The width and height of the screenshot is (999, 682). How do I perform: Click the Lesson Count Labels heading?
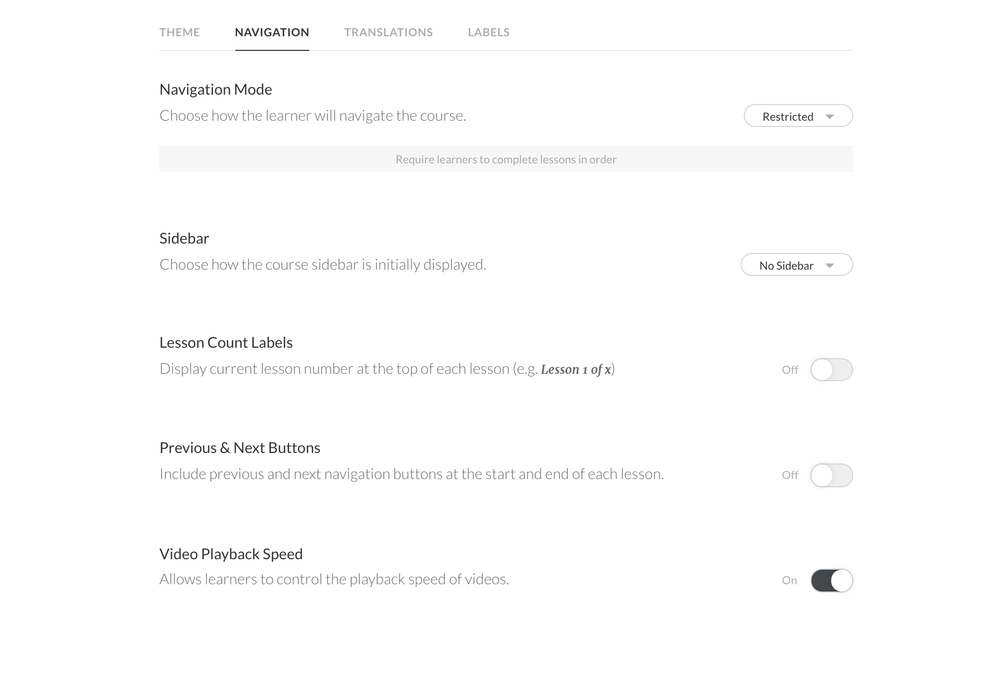[225, 342]
